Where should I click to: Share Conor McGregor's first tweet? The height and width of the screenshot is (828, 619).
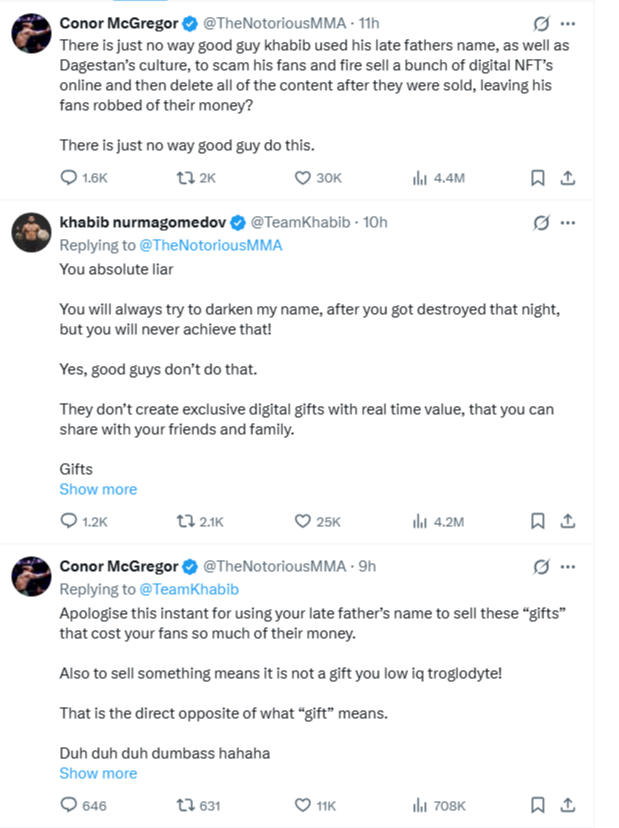pos(566,177)
